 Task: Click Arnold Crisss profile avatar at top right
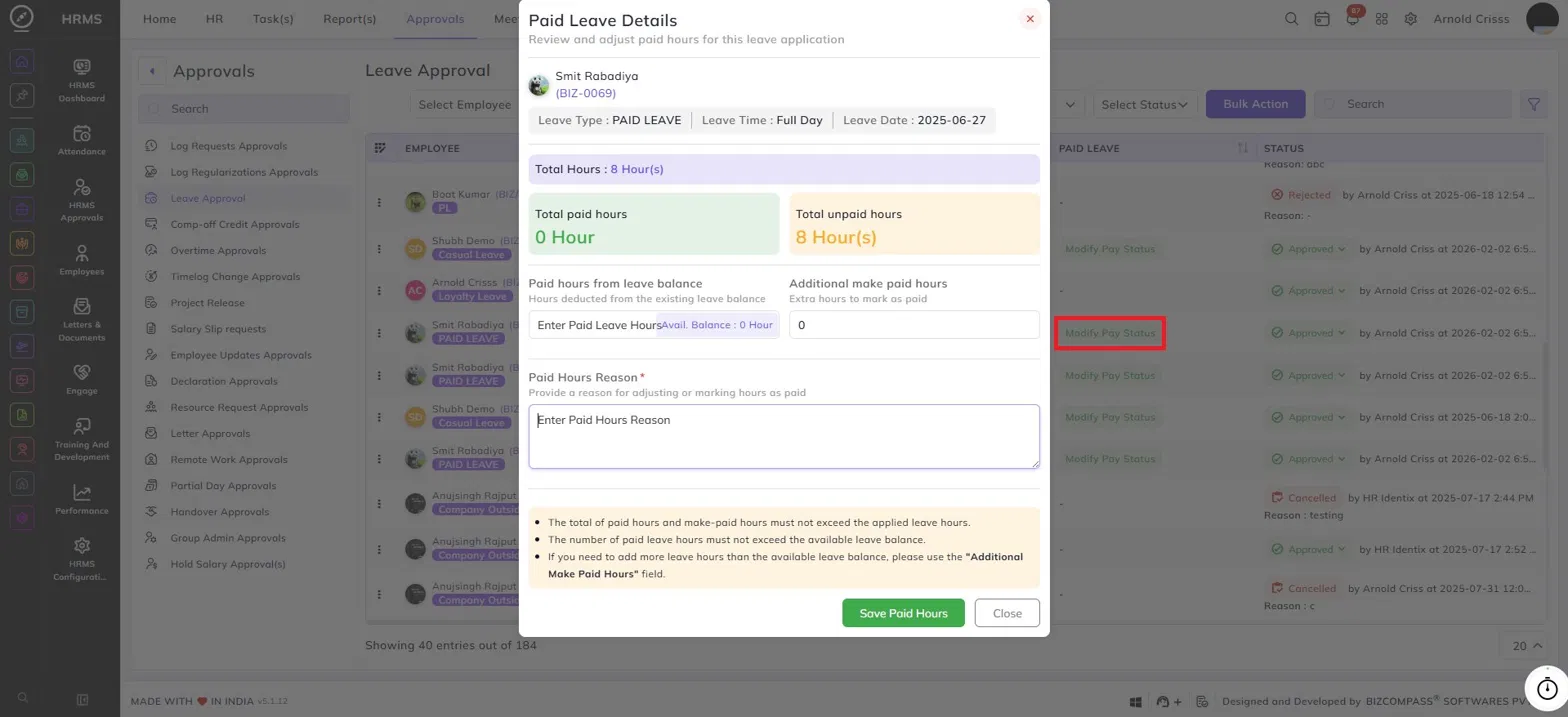pos(1544,19)
